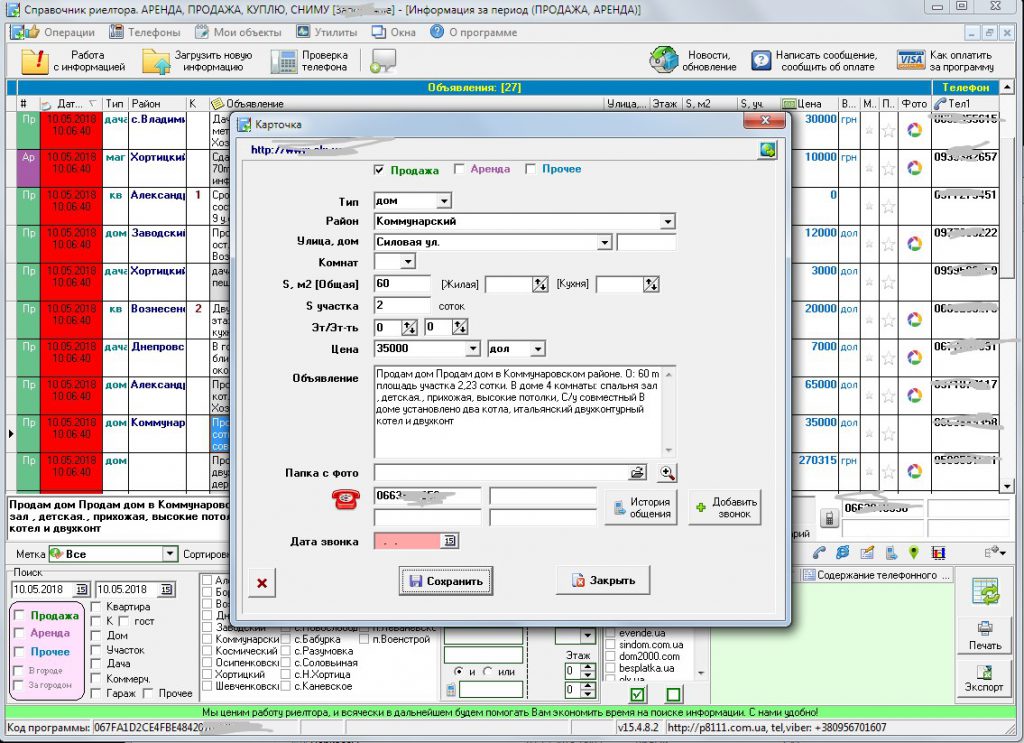Click 'Написать сообщение' question bubble icon

(x=761, y=61)
